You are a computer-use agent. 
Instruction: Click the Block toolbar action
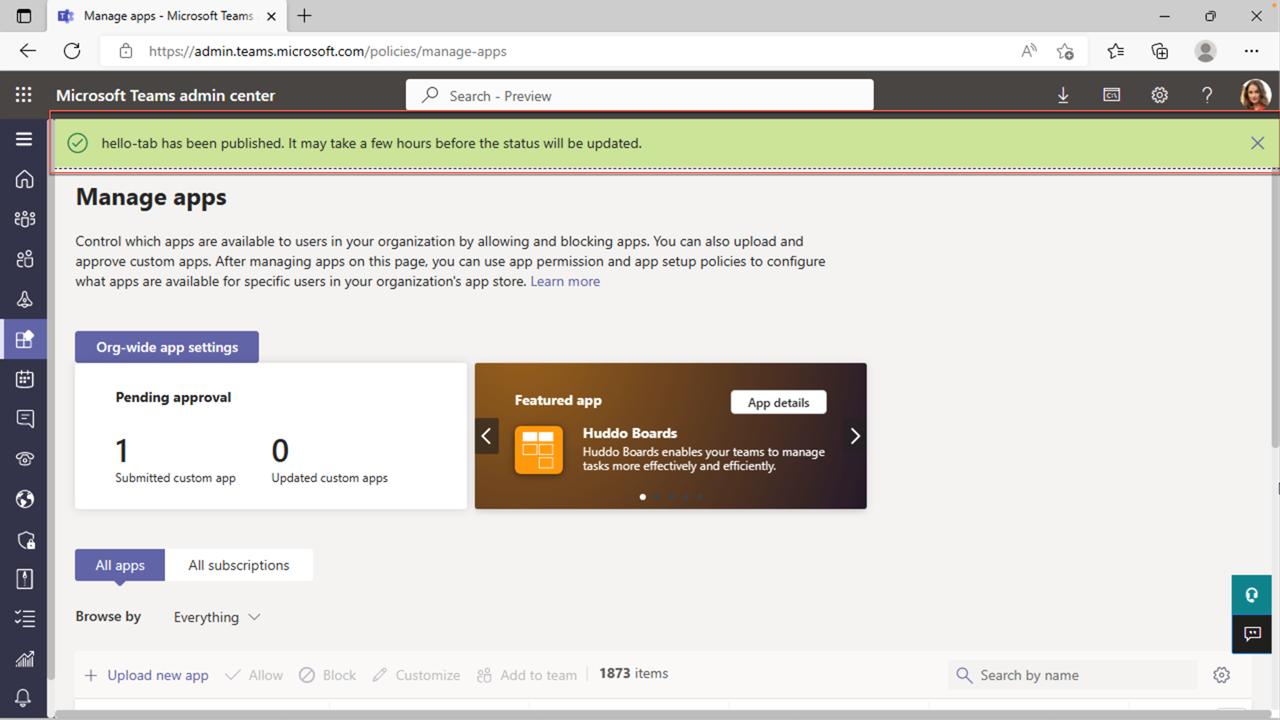[327, 675]
